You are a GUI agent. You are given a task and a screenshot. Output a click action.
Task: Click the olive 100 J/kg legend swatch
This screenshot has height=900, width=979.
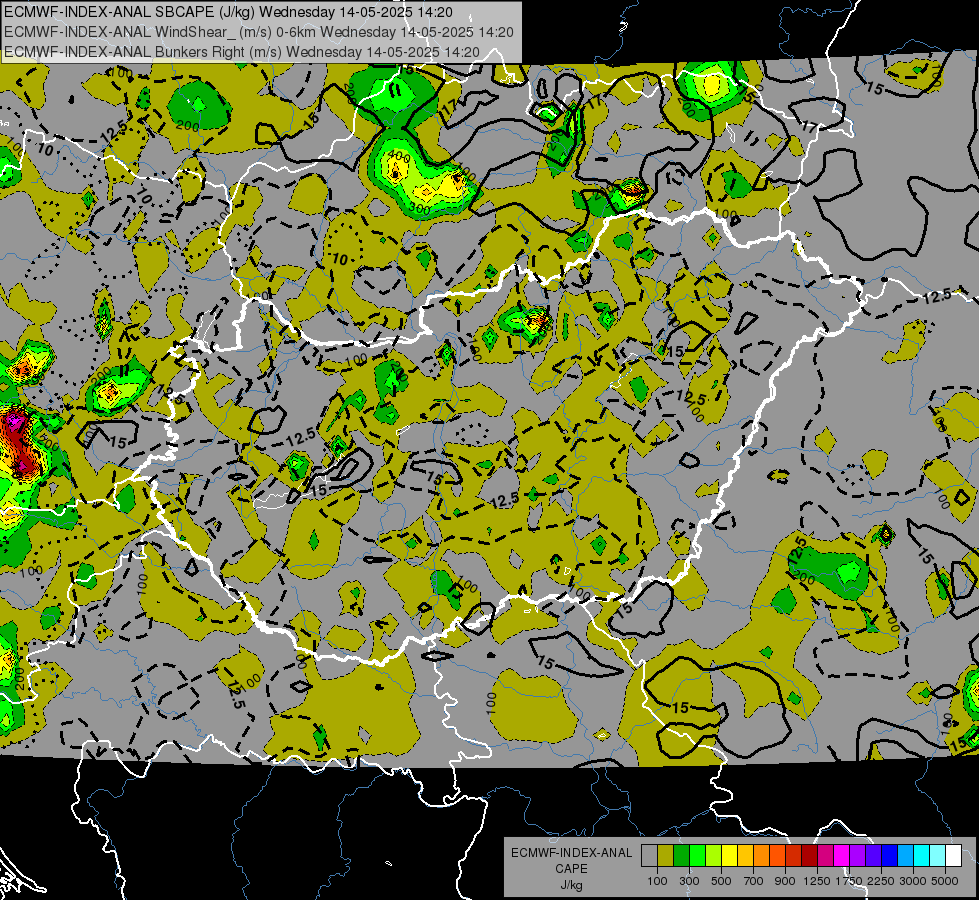(666, 856)
